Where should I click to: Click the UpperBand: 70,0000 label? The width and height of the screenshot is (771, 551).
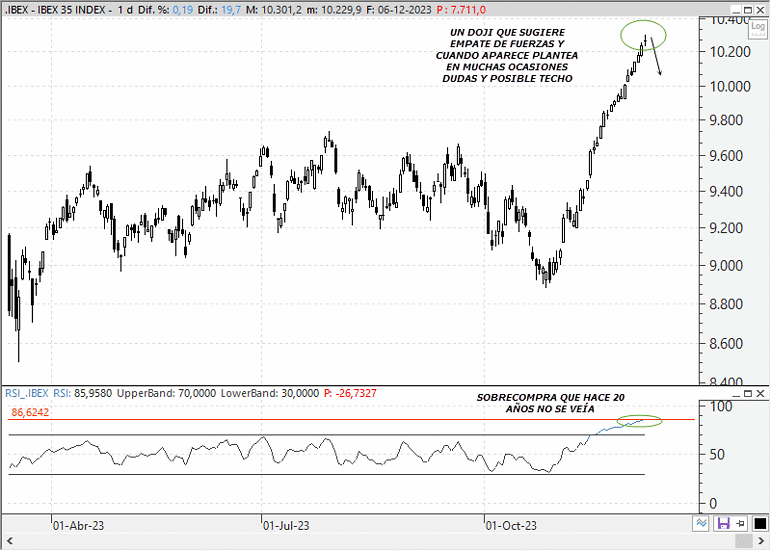pyautogui.click(x=166, y=393)
